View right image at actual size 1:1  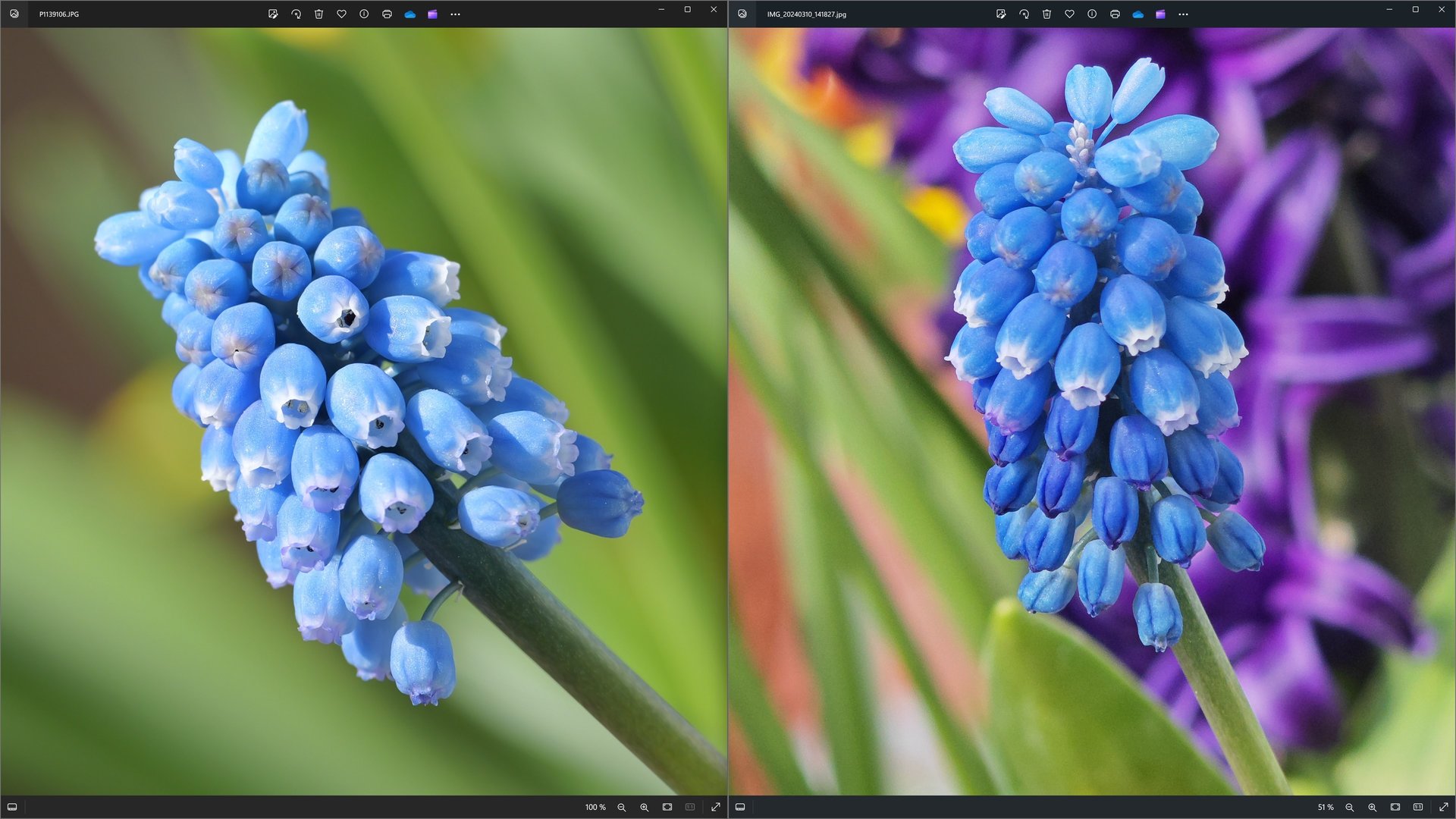[x=1417, y=807]
